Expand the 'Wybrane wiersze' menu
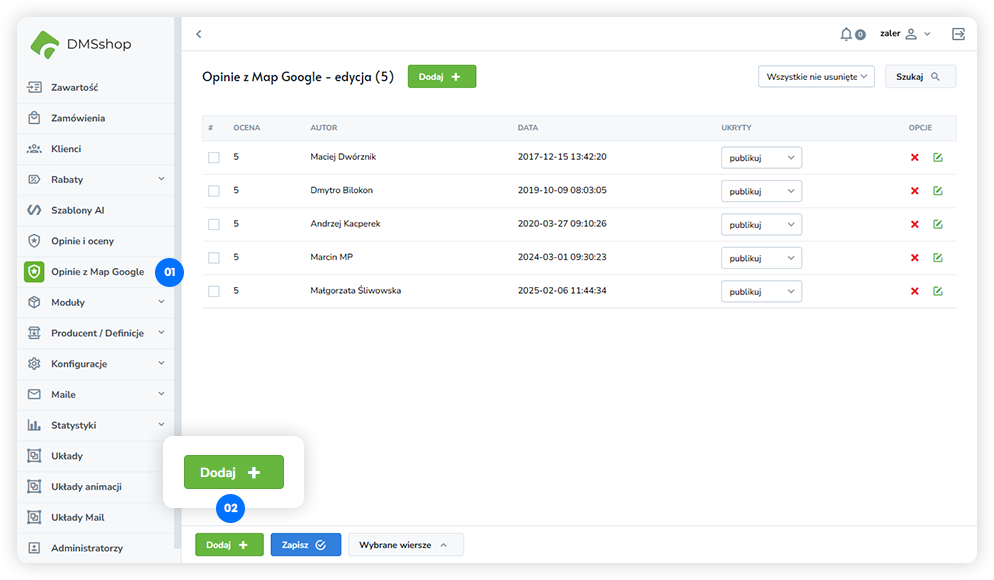Image resolution: width=994 pixels, height=580 pixels. 405,545
